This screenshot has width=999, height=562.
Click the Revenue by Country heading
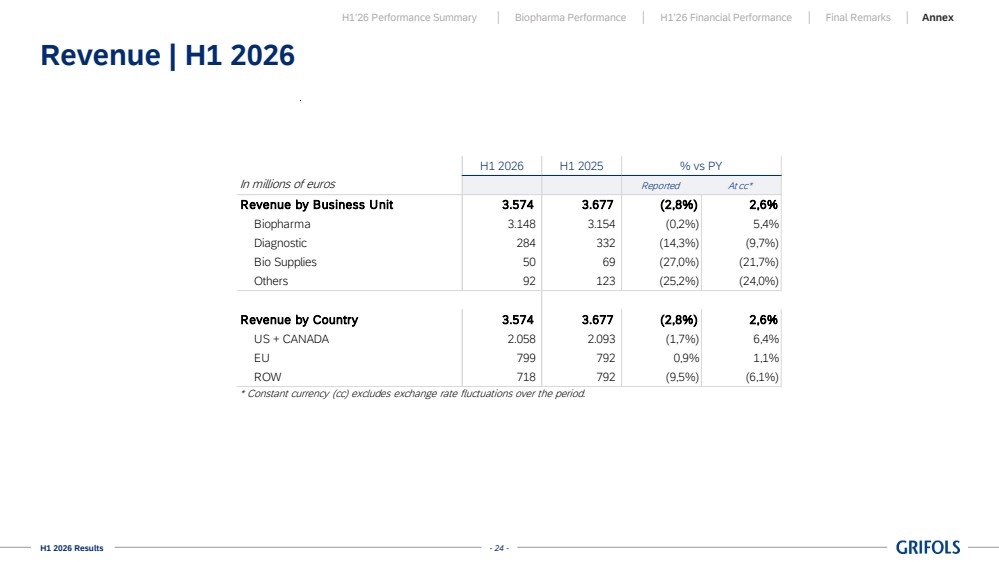pos(299,320)
